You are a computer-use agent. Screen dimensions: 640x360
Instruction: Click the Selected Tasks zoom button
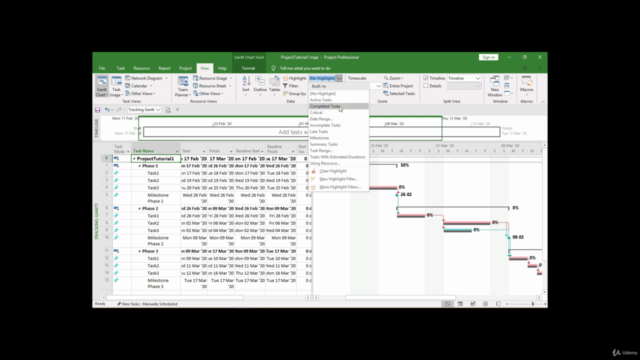coord(399,94)
